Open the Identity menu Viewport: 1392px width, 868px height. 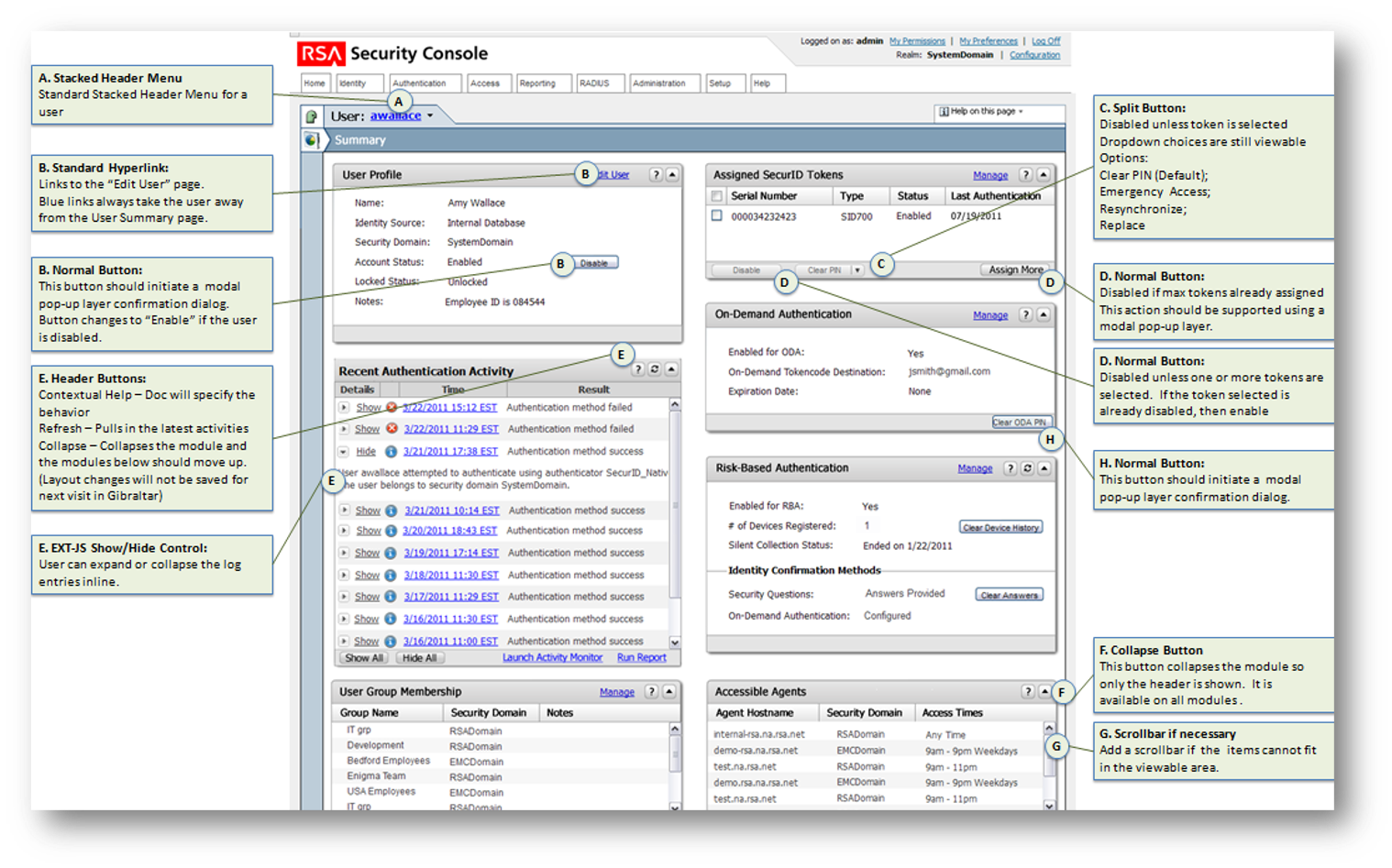(x=359, y=83)
